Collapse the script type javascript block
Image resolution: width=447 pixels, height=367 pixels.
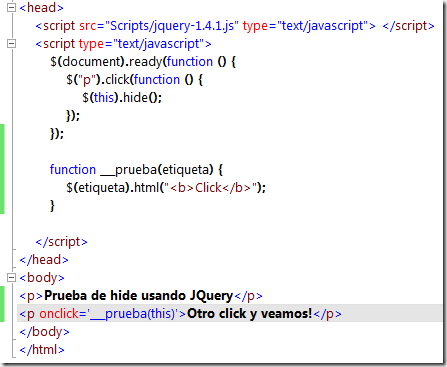pyautogui.click(x=11, y=43)
